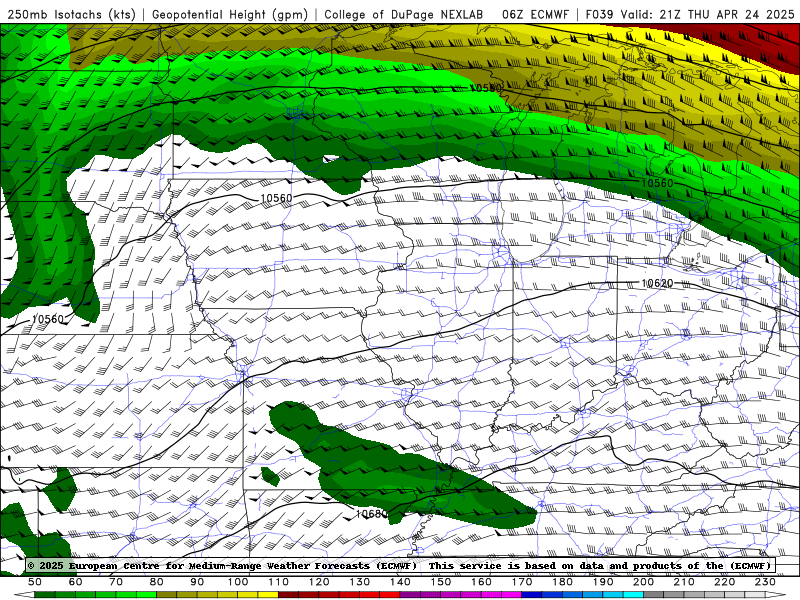Click the 210 value on the color scale
800x600 pixels.
[x=684, y=582]
